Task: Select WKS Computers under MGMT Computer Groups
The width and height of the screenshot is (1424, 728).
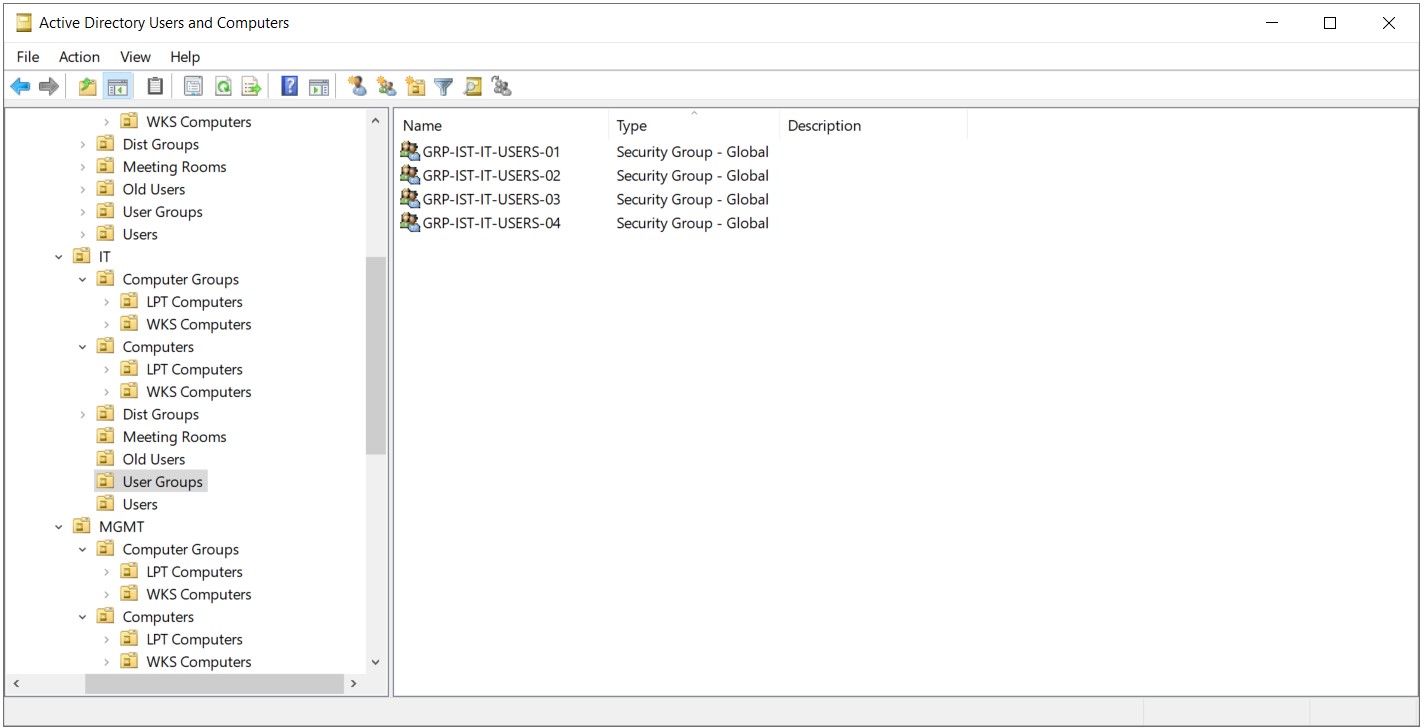Action: [x=199, y=594]
